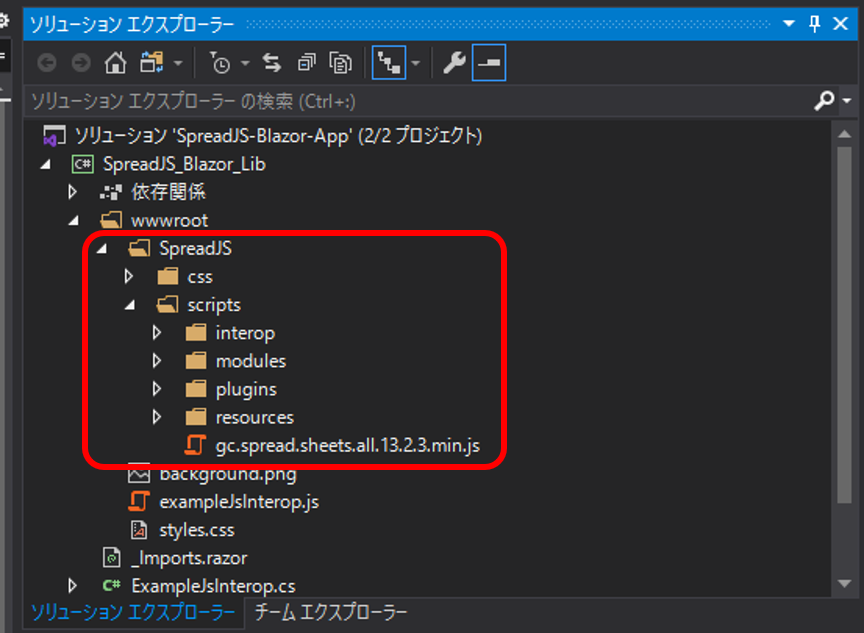Select the scripts folder
This screenshot has height=633, width=864.
click(x=214, y=305)
